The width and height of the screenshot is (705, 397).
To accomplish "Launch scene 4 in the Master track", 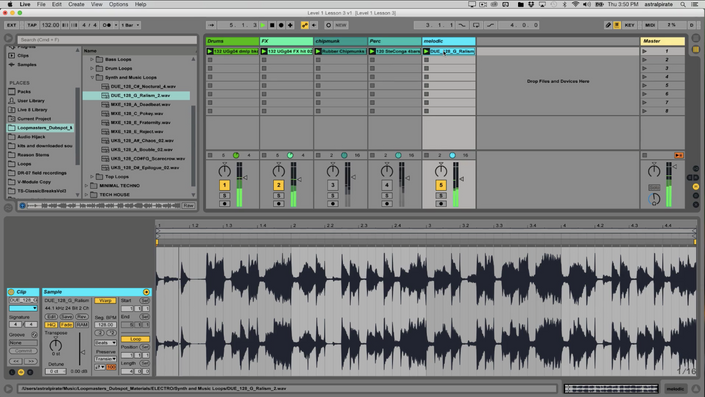I will (645, 77).
